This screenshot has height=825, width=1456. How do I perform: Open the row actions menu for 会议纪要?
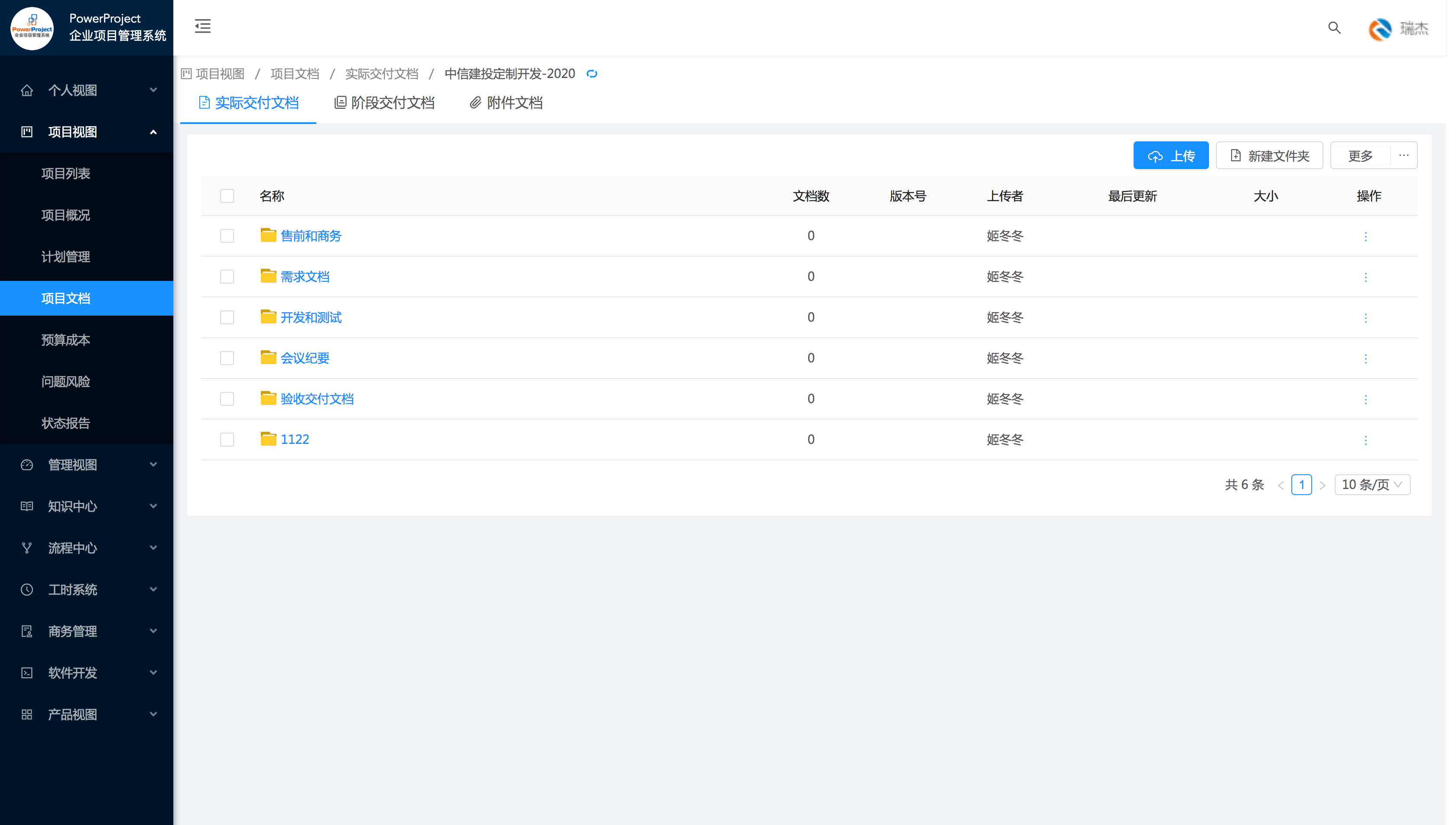[1365, 359]
